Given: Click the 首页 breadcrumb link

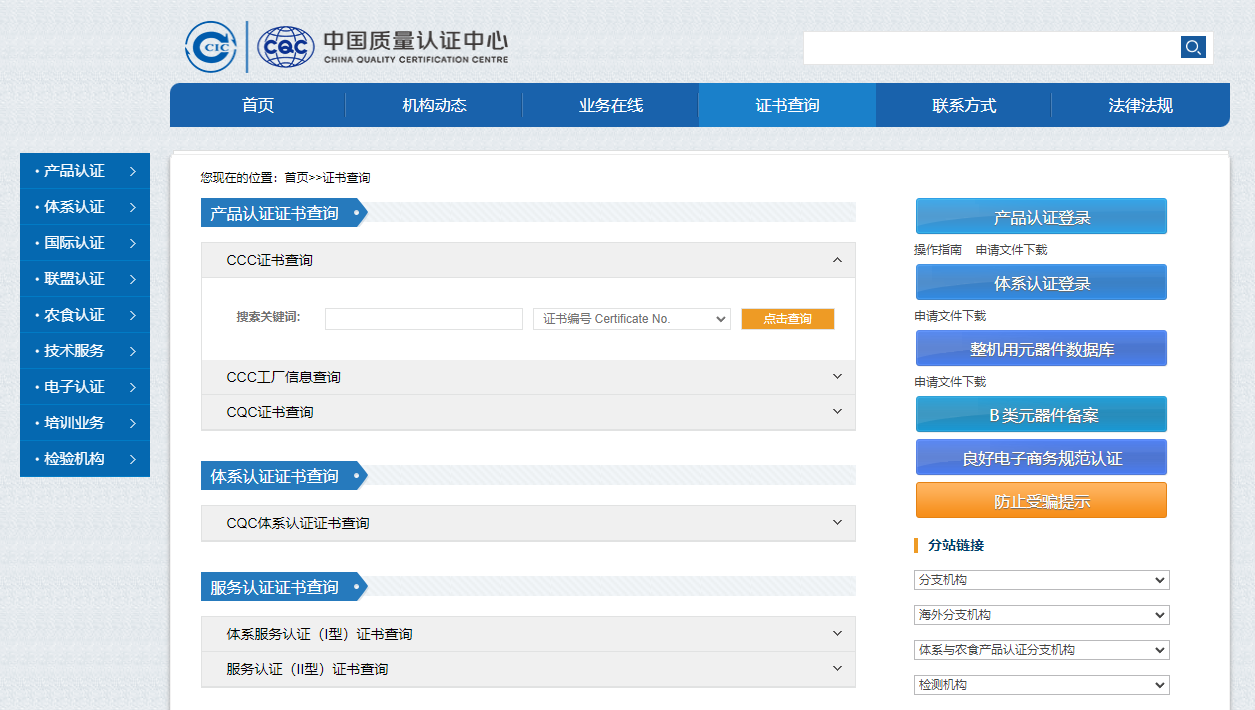Looking at the screenshot, I should pos(296,178).
